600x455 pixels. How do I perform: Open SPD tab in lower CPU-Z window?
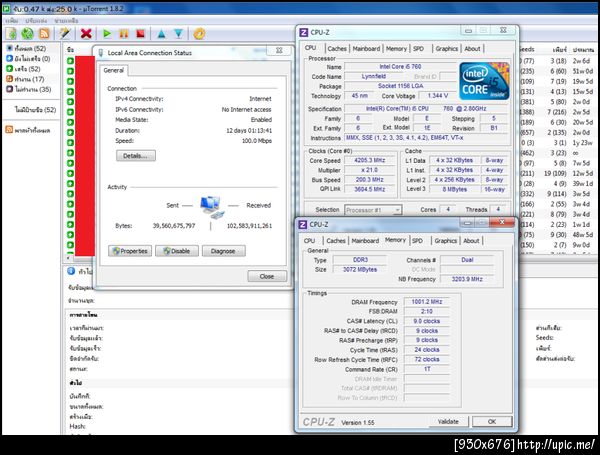[x=417, y=241]
